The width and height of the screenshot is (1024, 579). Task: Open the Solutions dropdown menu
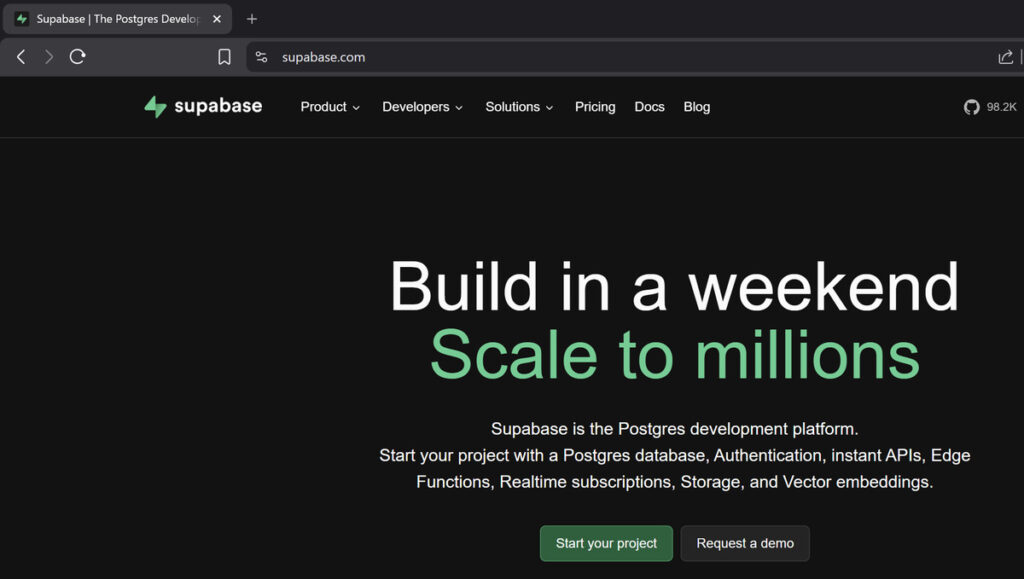519,107
